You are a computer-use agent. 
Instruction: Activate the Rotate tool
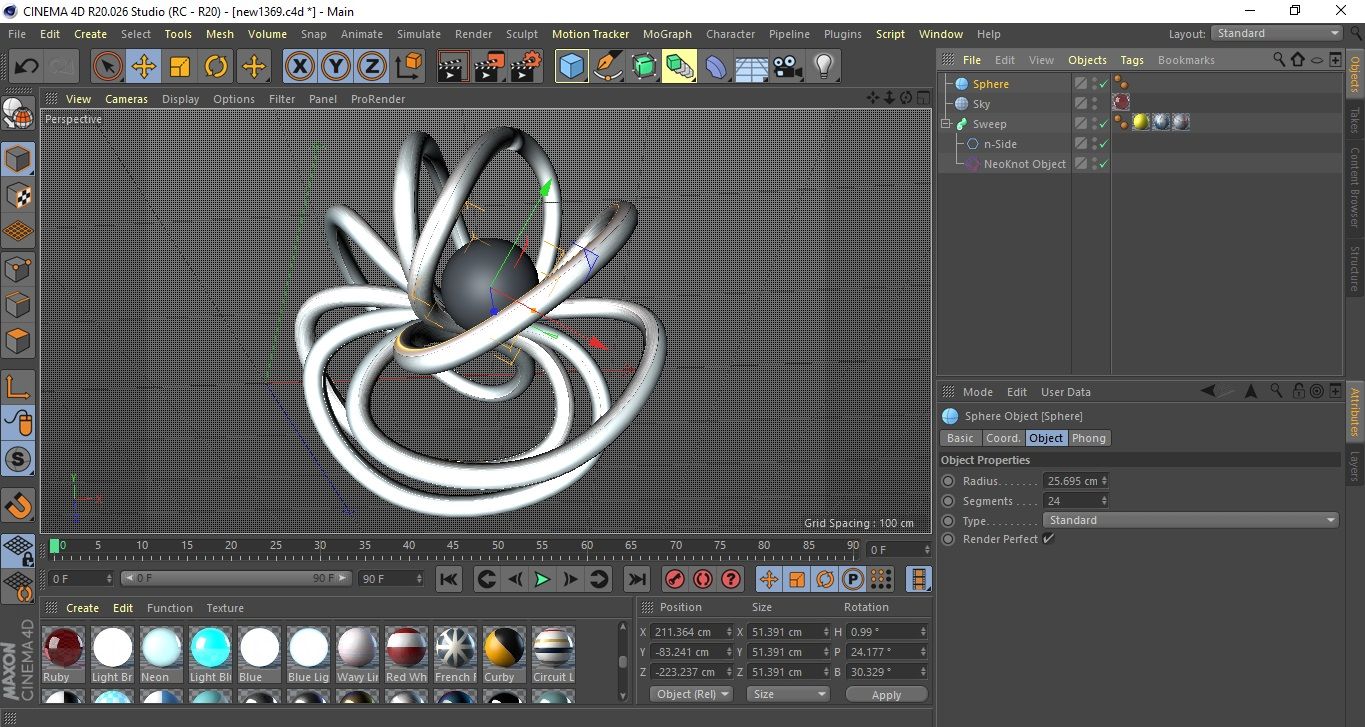(216, 67)
